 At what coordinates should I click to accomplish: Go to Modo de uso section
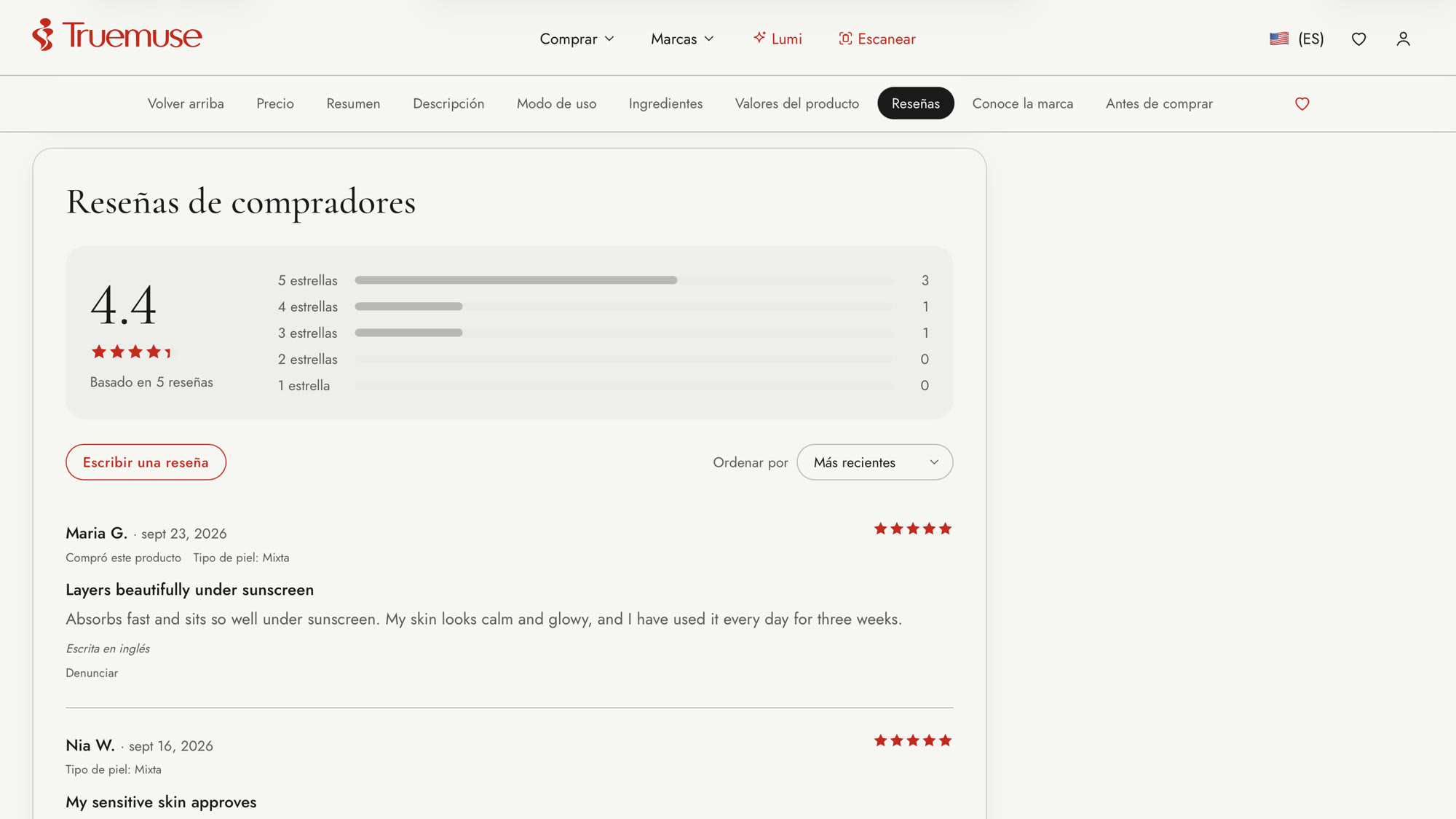pos(556,103)
